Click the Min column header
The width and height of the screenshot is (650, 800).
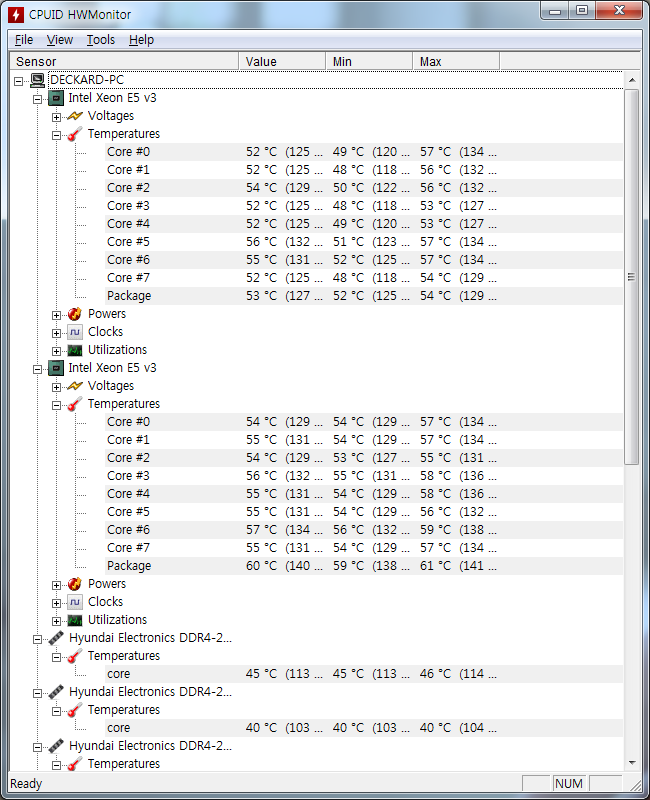369,61
